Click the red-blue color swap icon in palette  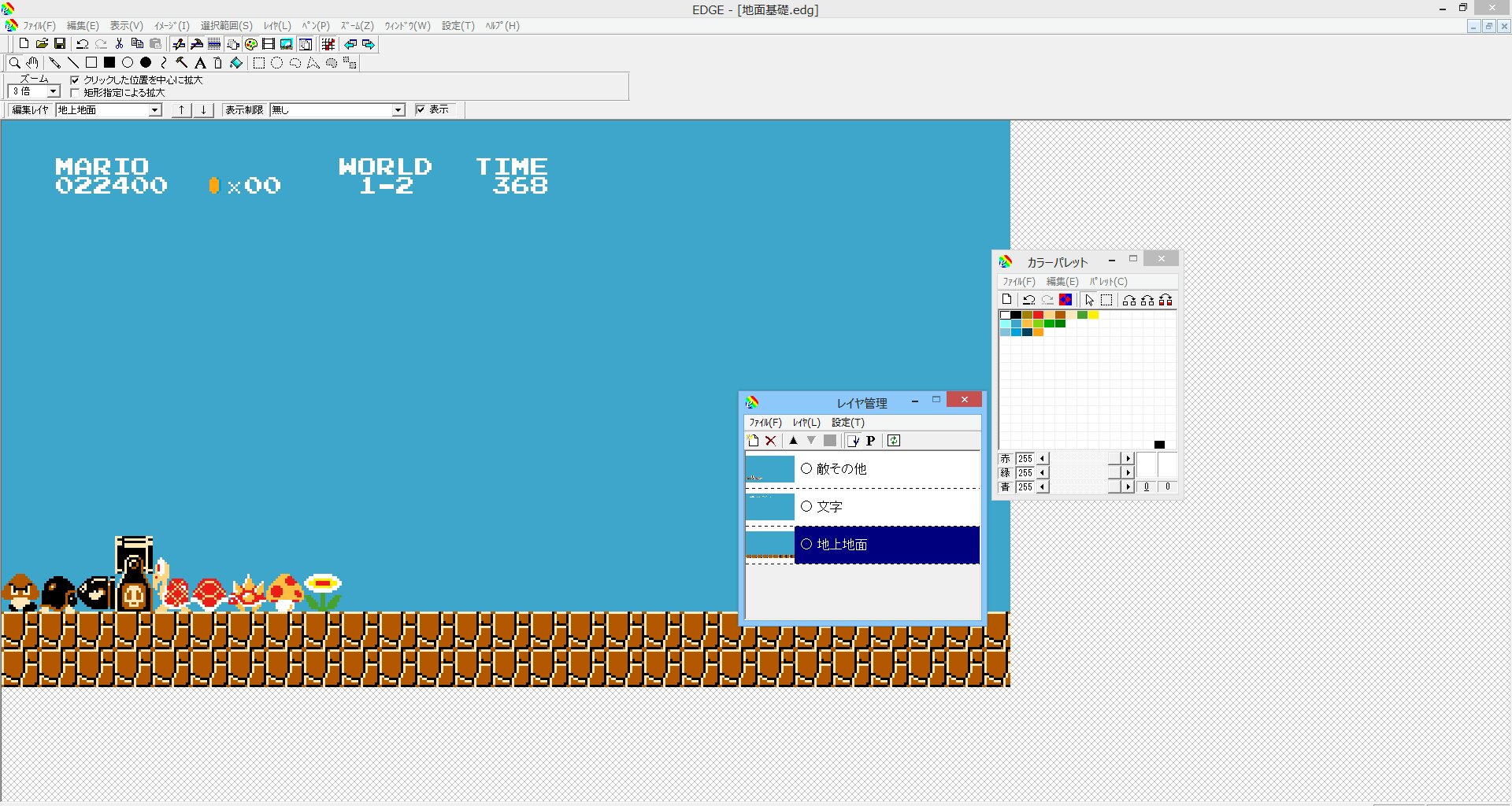tap(1065, 300)
